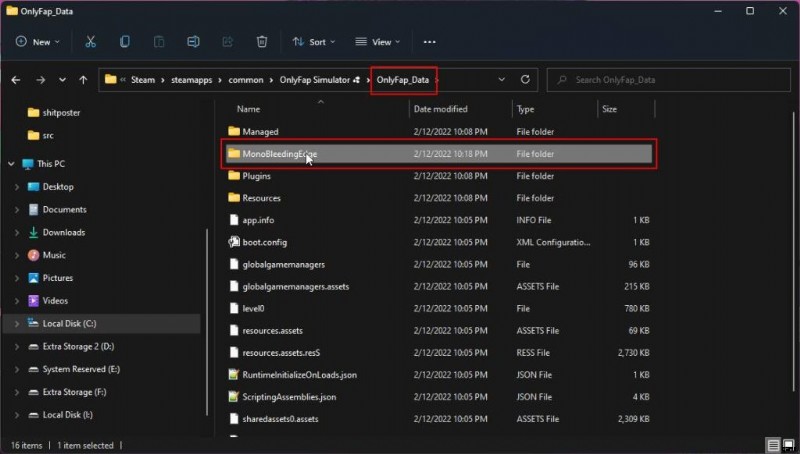Sort by the Name column header
The height and width of the screenshot is (454, 800).
[x=248, y=109]
